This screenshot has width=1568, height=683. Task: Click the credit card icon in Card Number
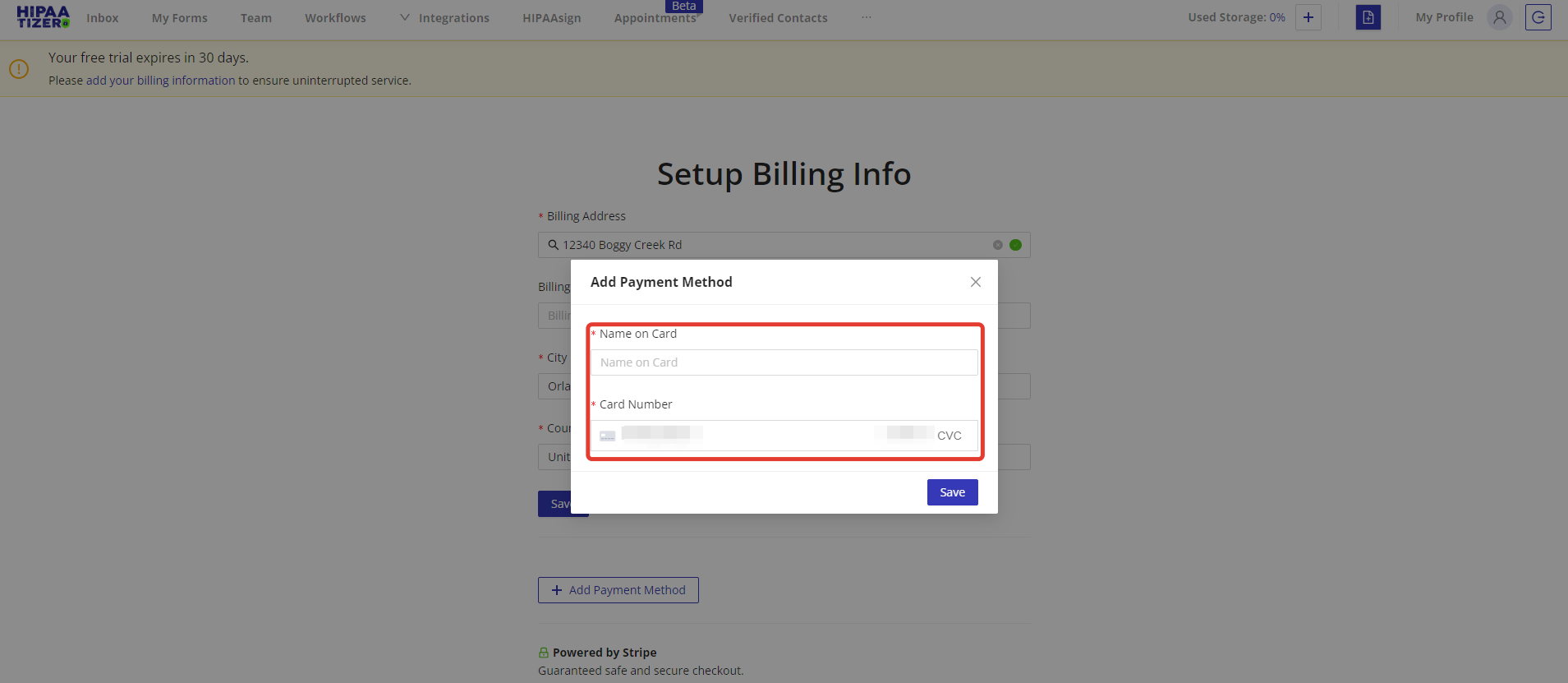click(x=607, y=436)
